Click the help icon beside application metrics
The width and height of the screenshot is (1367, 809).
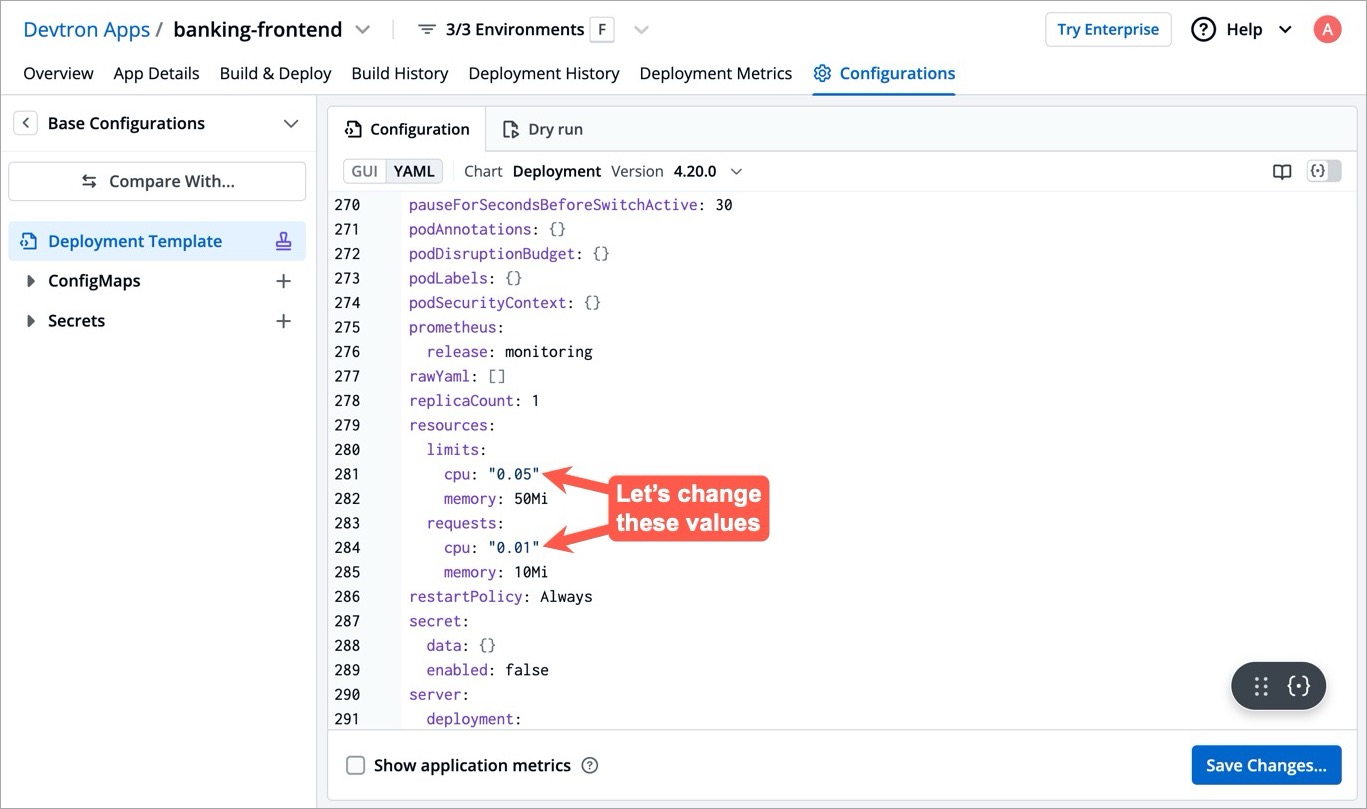coord(590,766)
